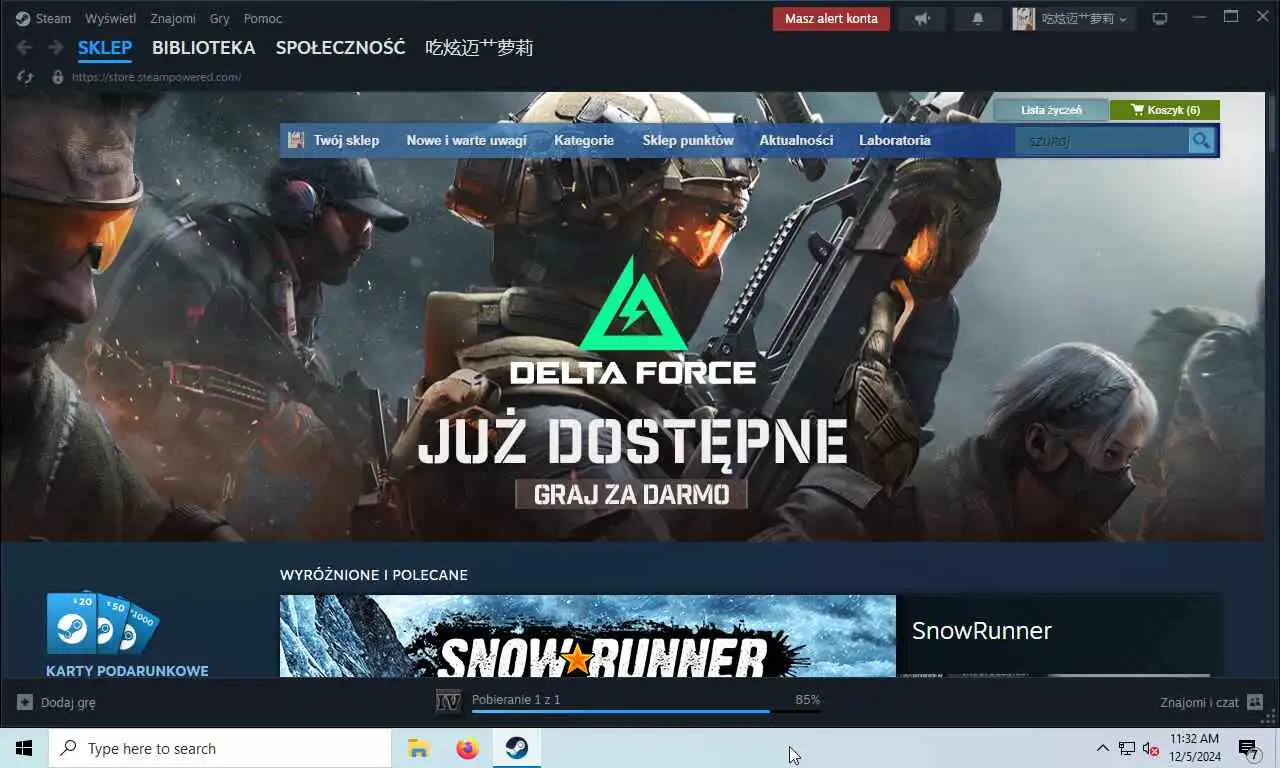Screen dimensions: 1280x768
Task: Open the Wyświetl menu
Action: point(111,18)
